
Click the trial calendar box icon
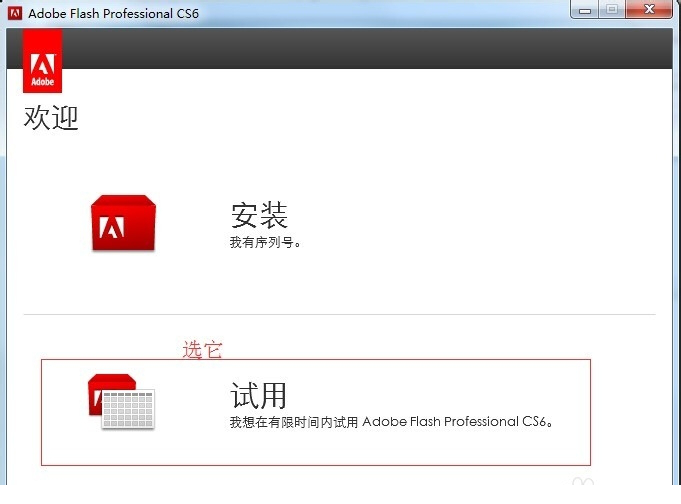coord(121,402)
